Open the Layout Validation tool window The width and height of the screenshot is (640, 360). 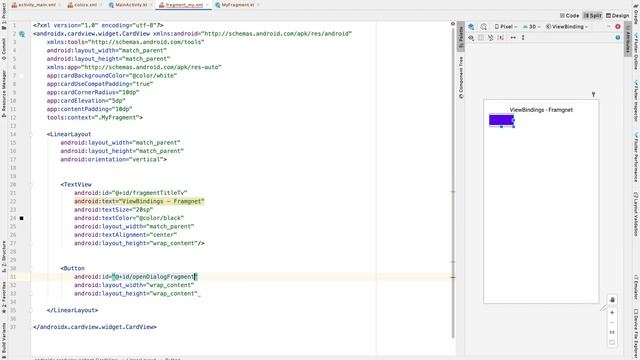pos(636,214)
